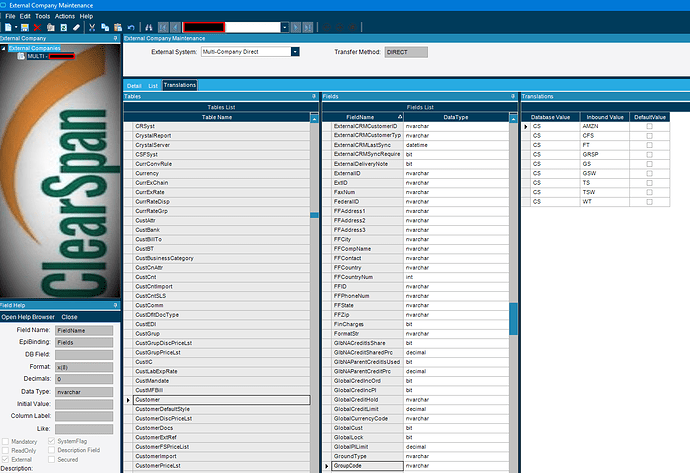Image resolution: width=690 pixels, height=473 pixels.
Task: Tick DefaultValue checkbox for FT row
Action: (x=649, y=145)
